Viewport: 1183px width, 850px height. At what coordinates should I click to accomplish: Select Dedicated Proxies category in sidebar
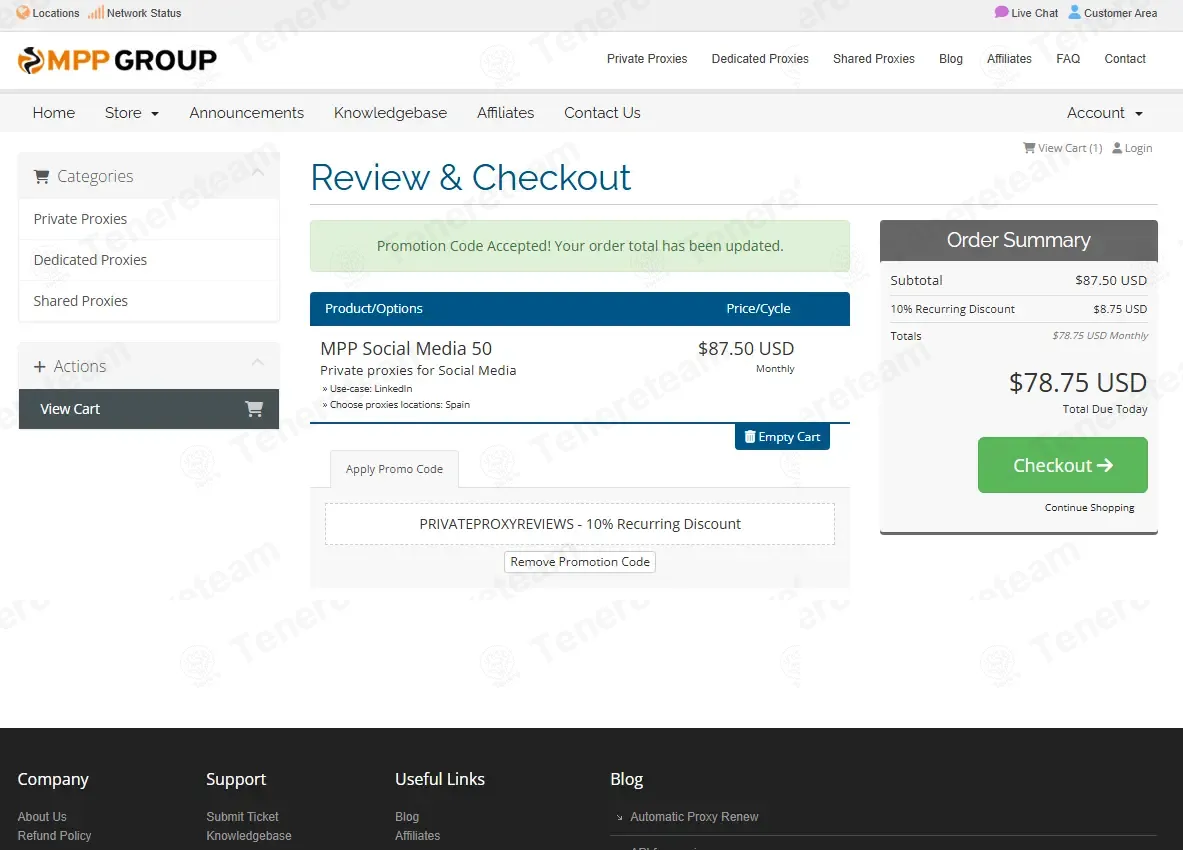tap(149, 260)
